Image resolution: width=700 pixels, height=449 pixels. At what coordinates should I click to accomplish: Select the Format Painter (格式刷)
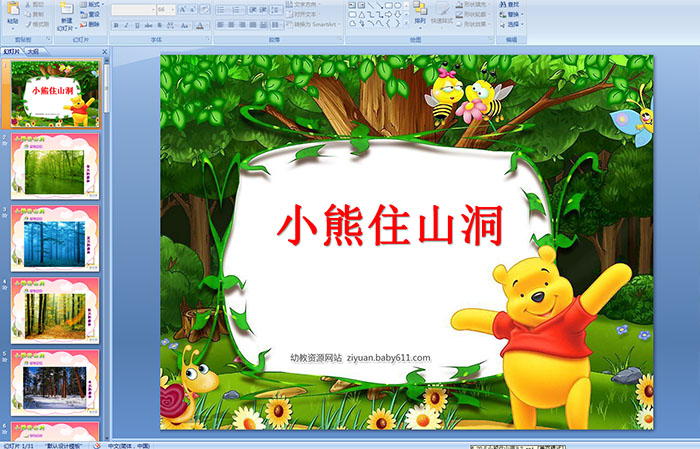37,24
